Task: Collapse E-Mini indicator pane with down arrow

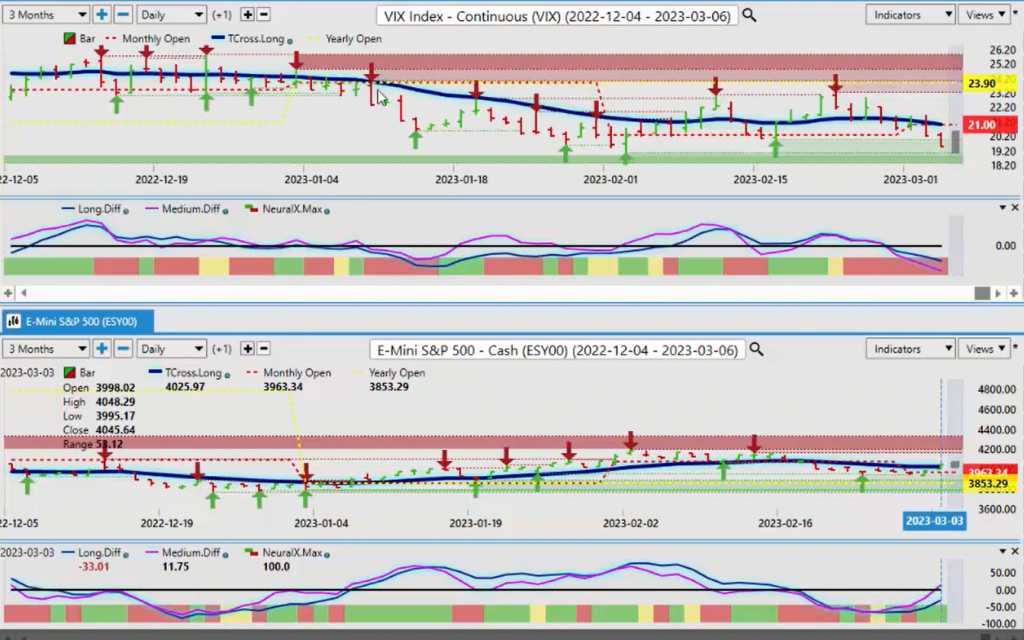Action: (1002, 551)
